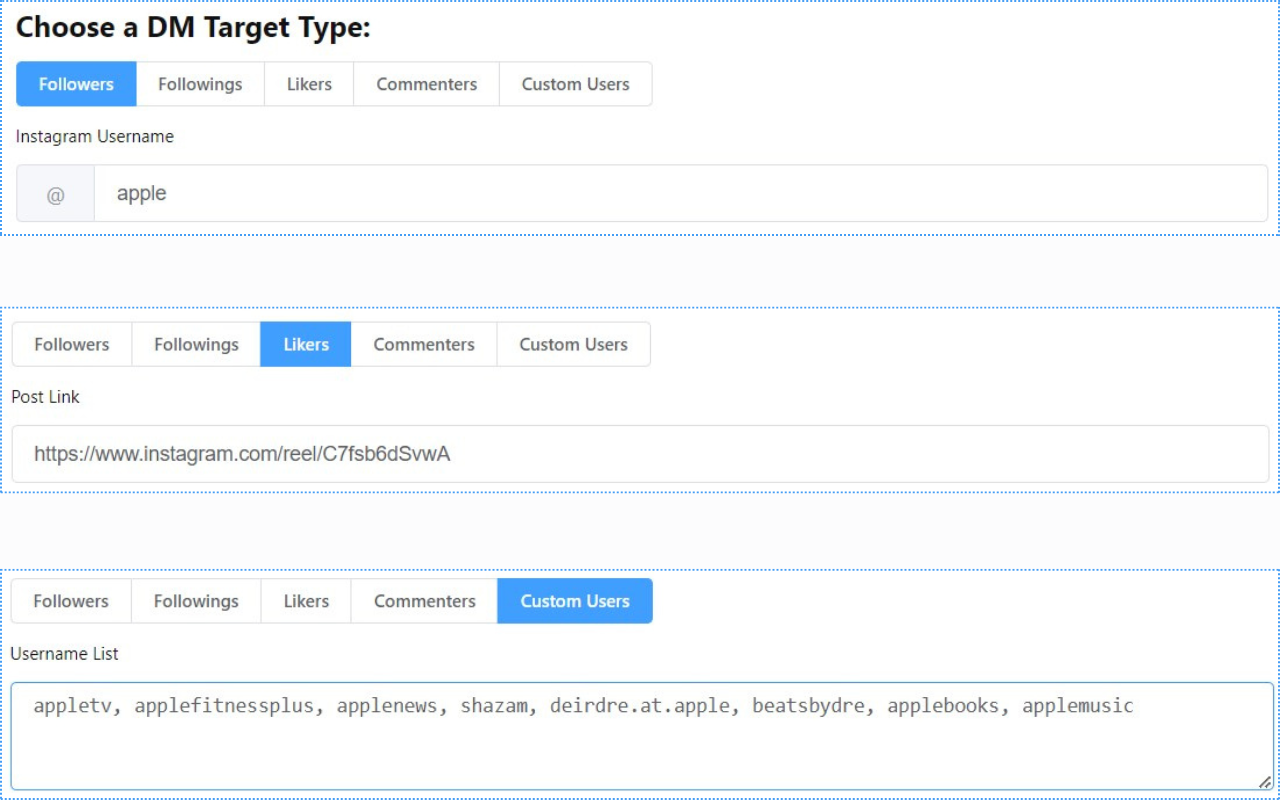Click the active Custom Users tab

tap(575, 601)
